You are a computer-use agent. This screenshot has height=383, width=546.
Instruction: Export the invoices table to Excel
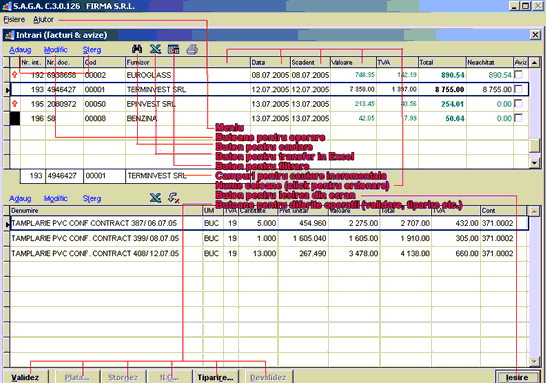coord(156,49)
